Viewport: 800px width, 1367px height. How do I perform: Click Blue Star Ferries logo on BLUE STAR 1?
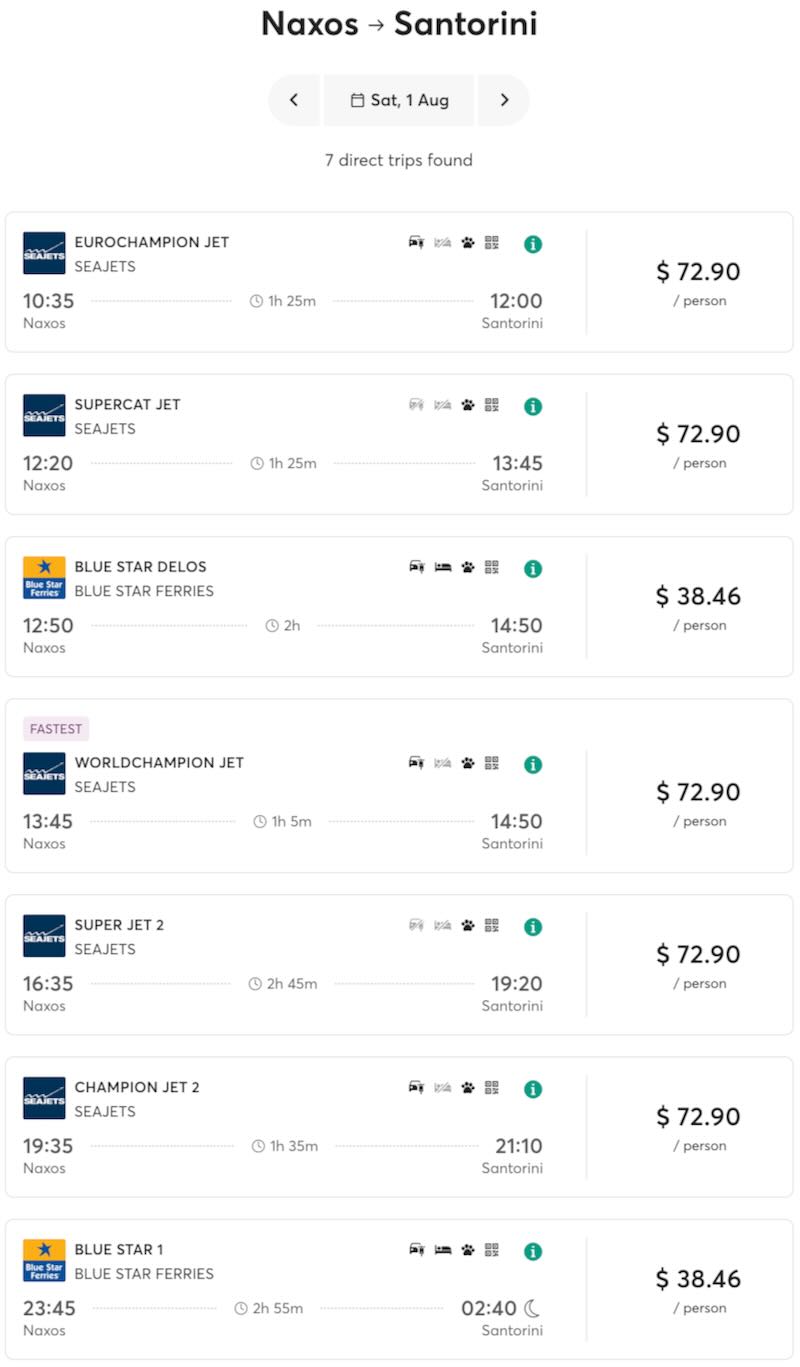44,1260
